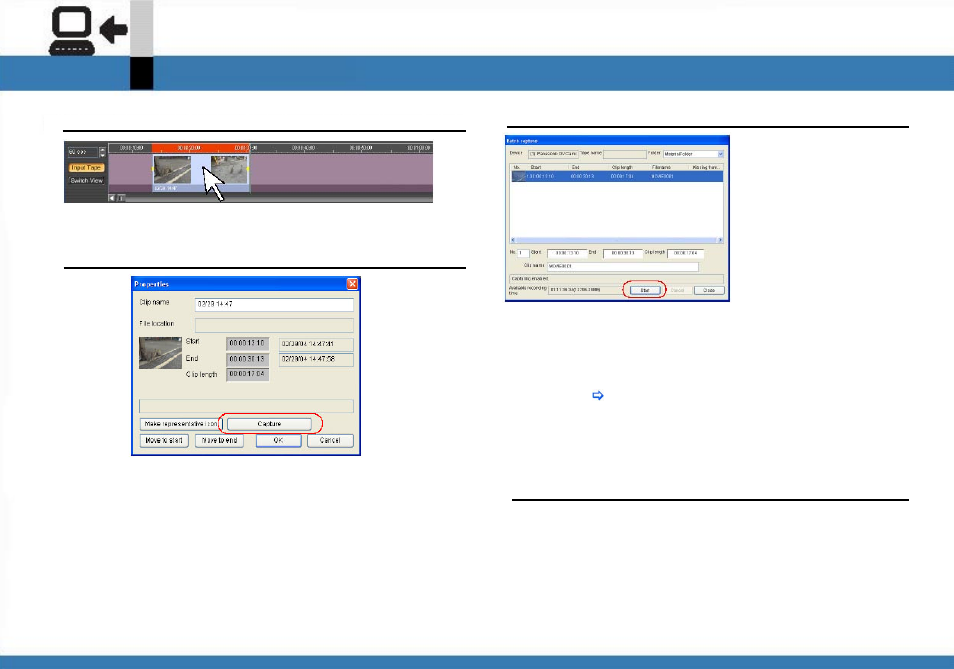Click the Clip name field in Batch capture

click(623, 266)
